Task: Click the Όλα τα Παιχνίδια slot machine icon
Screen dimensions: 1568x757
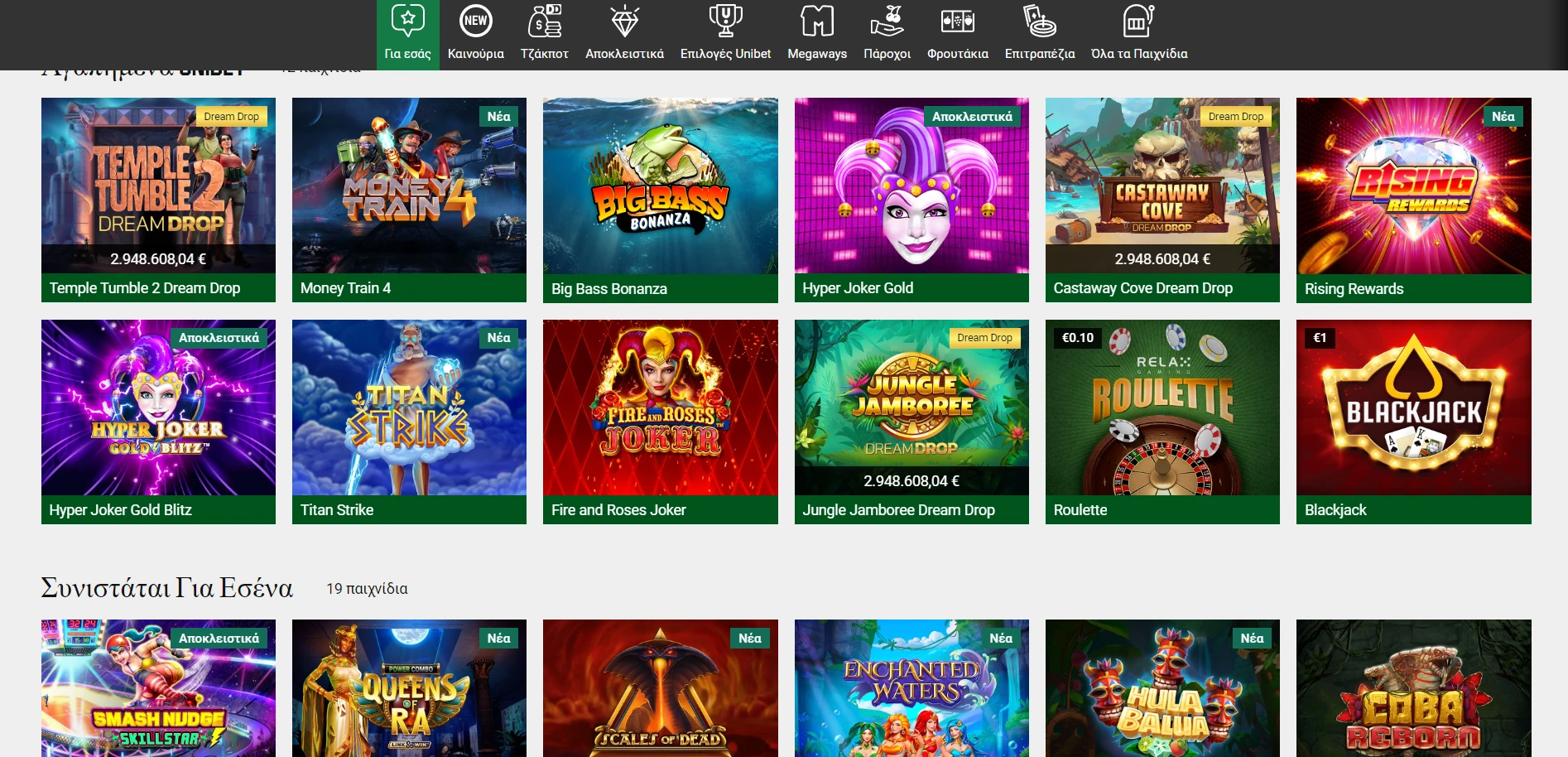Action: pos(1139,21)
